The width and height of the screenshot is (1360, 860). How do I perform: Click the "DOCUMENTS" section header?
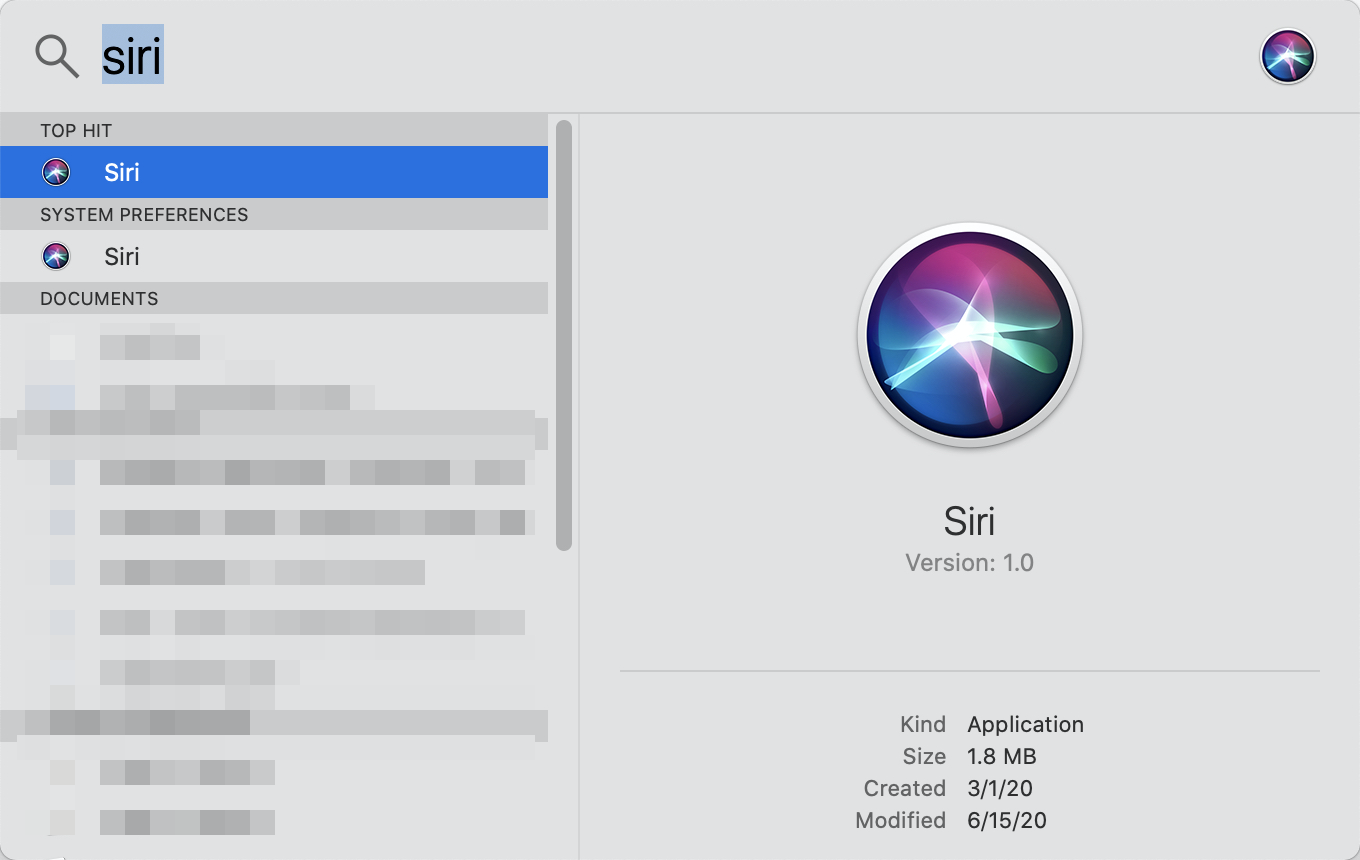(x=274, y=298)
